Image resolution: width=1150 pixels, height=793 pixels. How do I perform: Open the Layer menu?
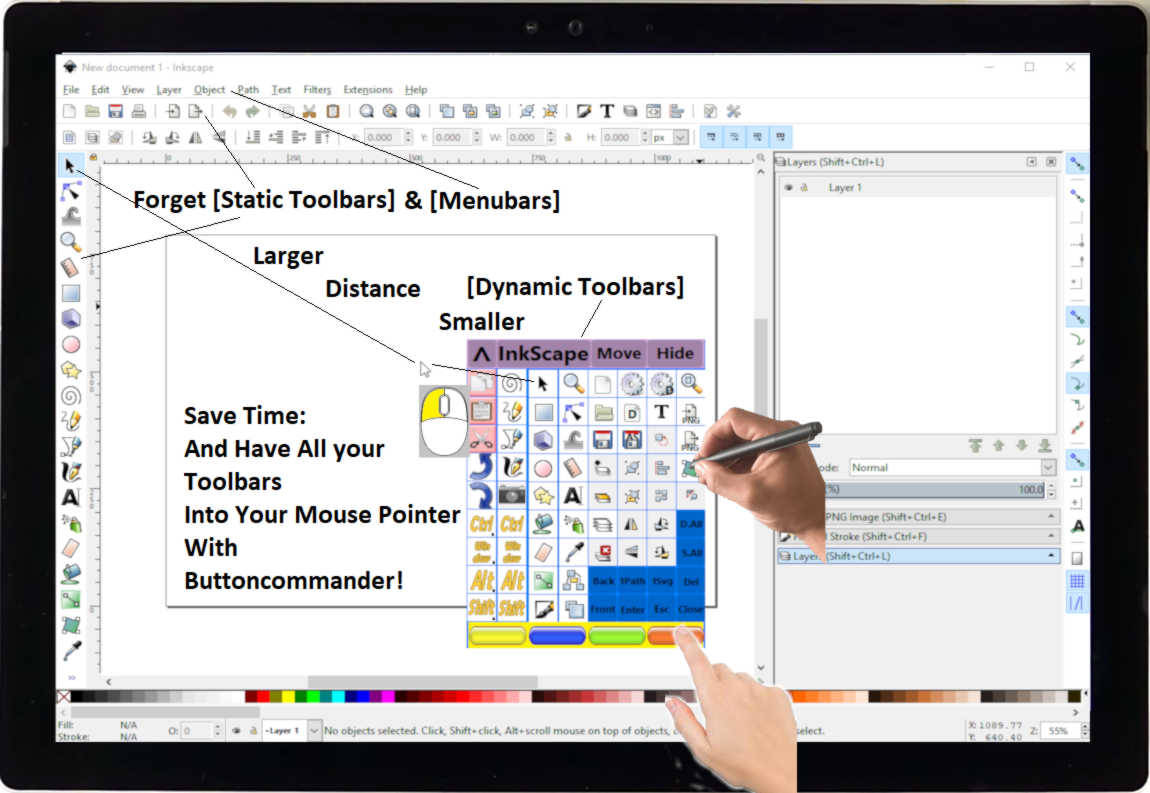pos(169,89)
